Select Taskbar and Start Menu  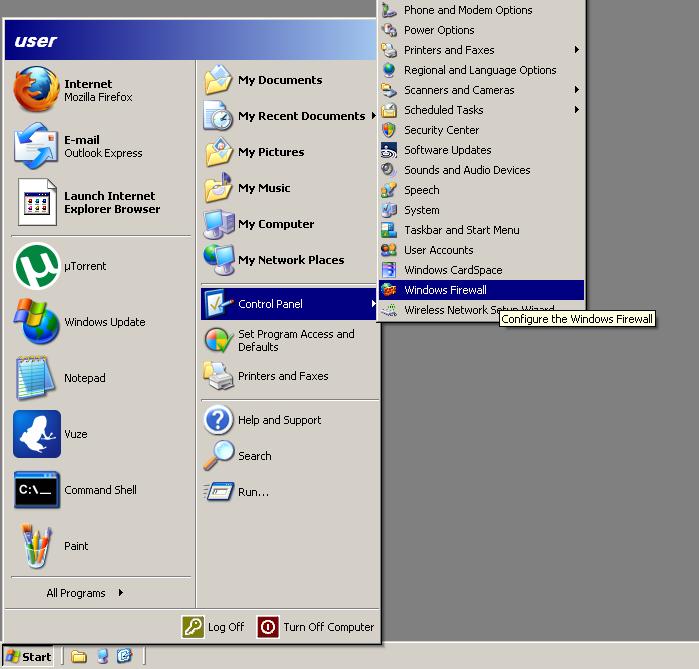coord(481,230)
